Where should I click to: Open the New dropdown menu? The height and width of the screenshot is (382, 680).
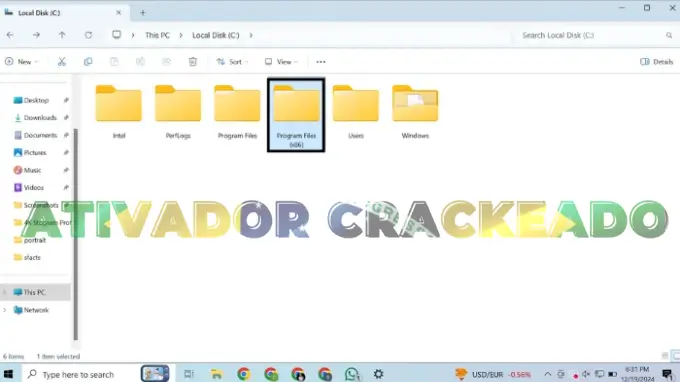(22, 62)
